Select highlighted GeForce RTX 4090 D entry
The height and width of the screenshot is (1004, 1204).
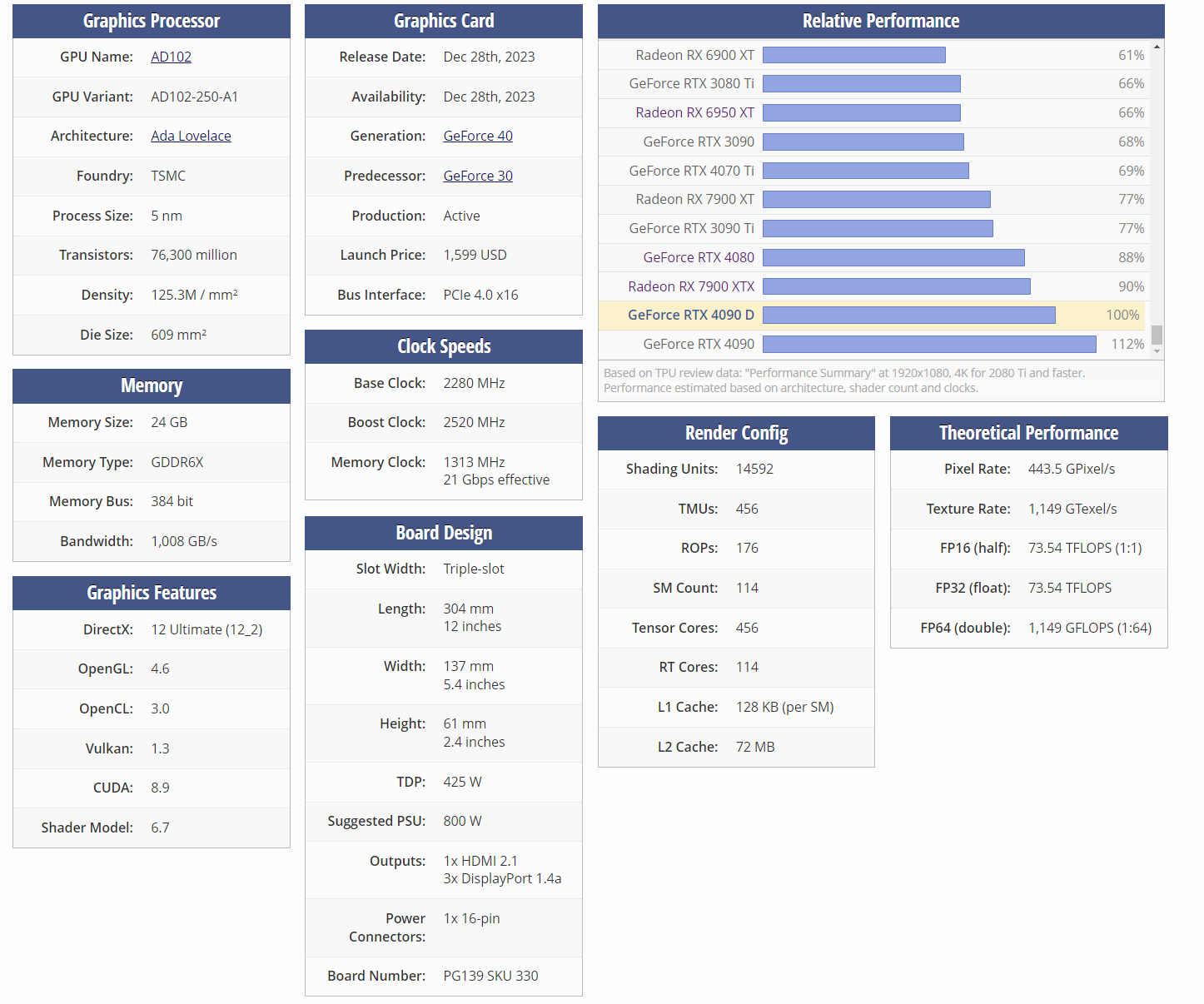691,315
